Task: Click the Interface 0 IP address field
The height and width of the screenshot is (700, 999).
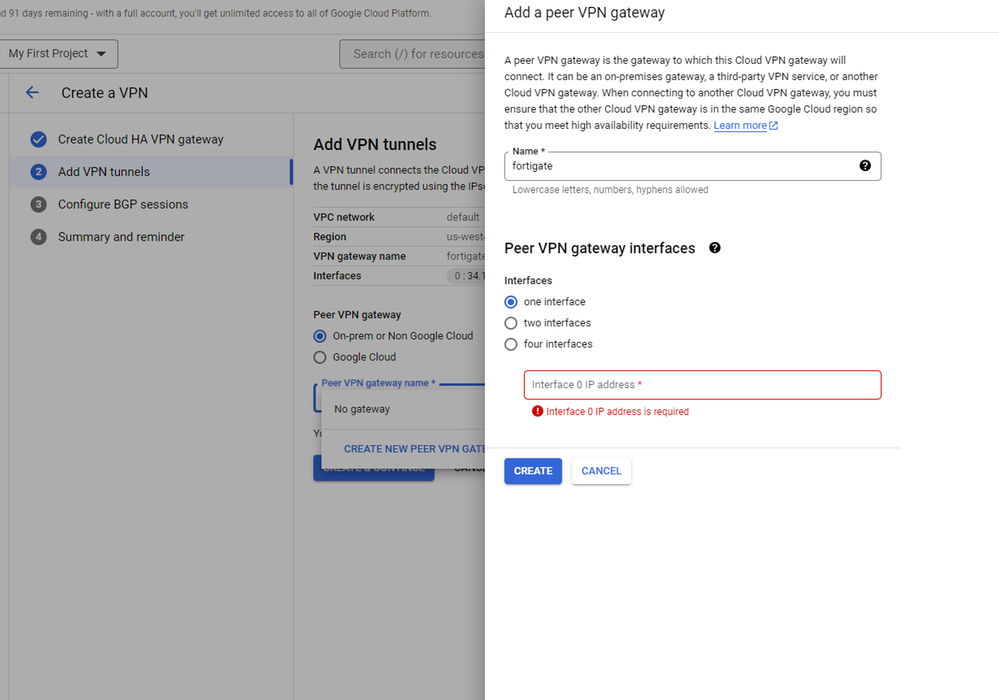Action: coord(702,385)
